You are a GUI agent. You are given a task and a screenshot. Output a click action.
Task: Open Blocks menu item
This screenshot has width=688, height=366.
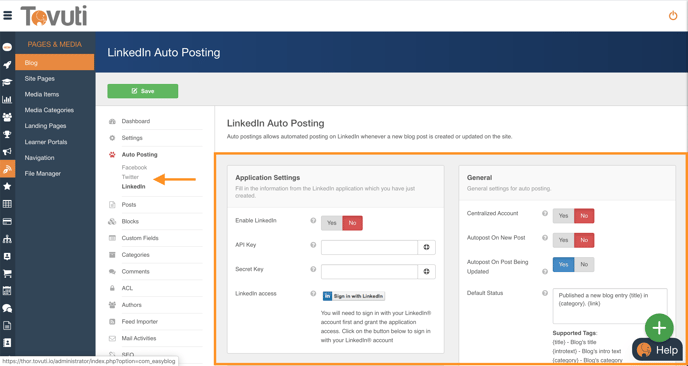130,221
